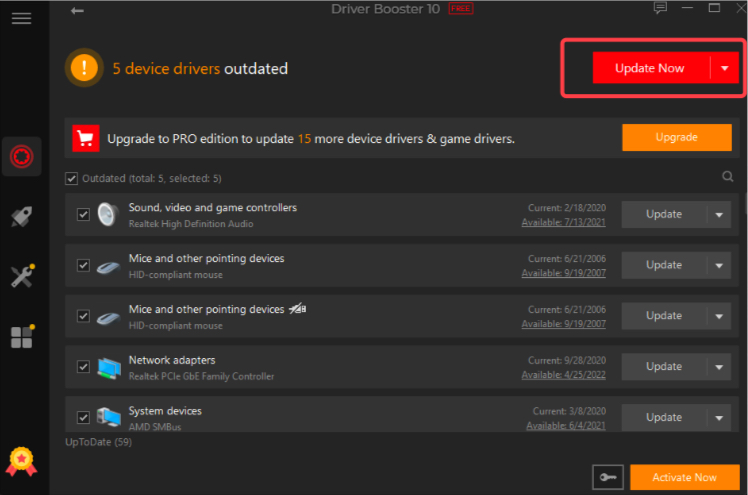The image size is (748, 495).
Task: Click the orange warning exclamation icon
Action: [84, 68]
